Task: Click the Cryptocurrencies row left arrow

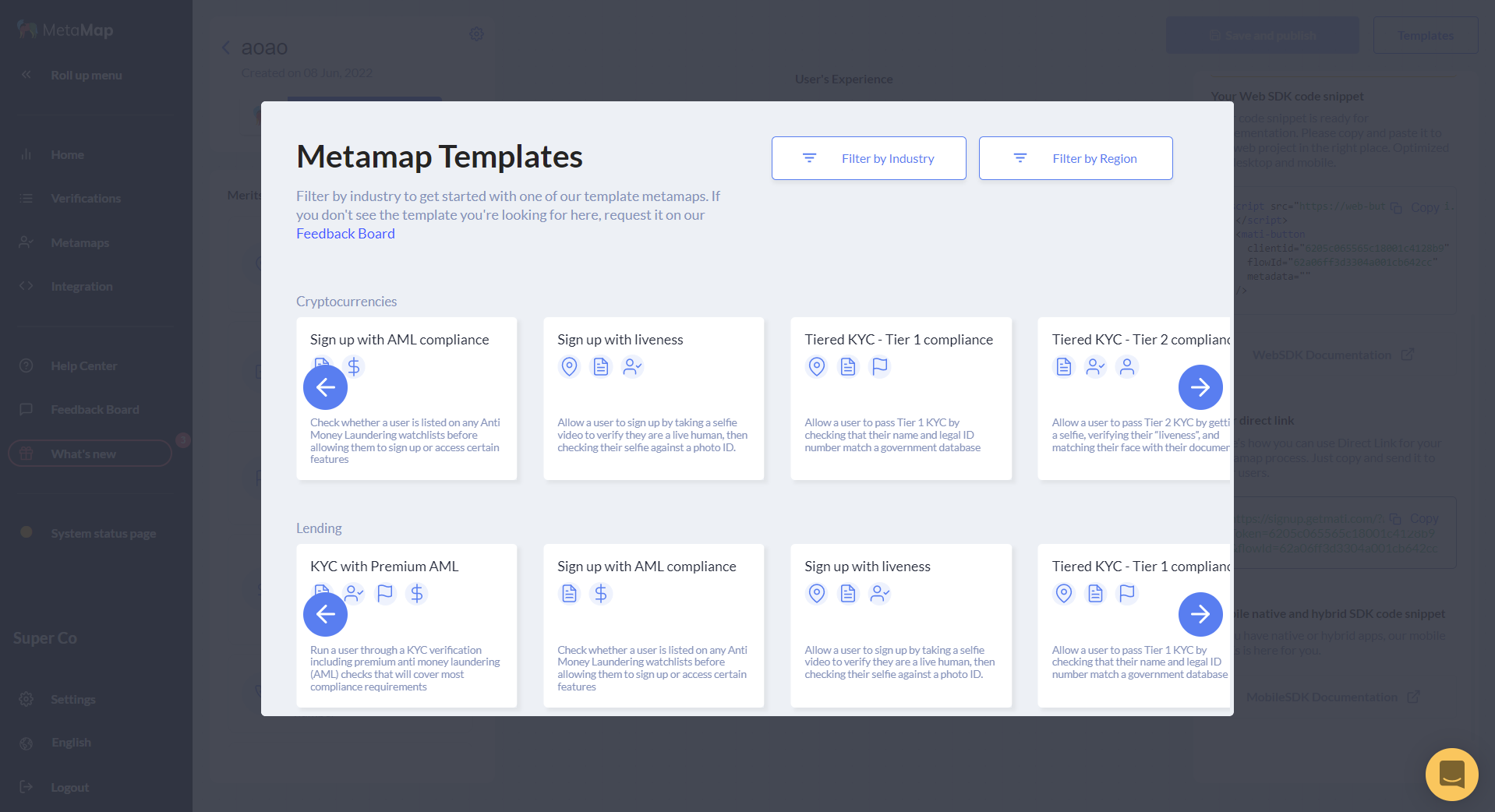Action: click(325, 387)
